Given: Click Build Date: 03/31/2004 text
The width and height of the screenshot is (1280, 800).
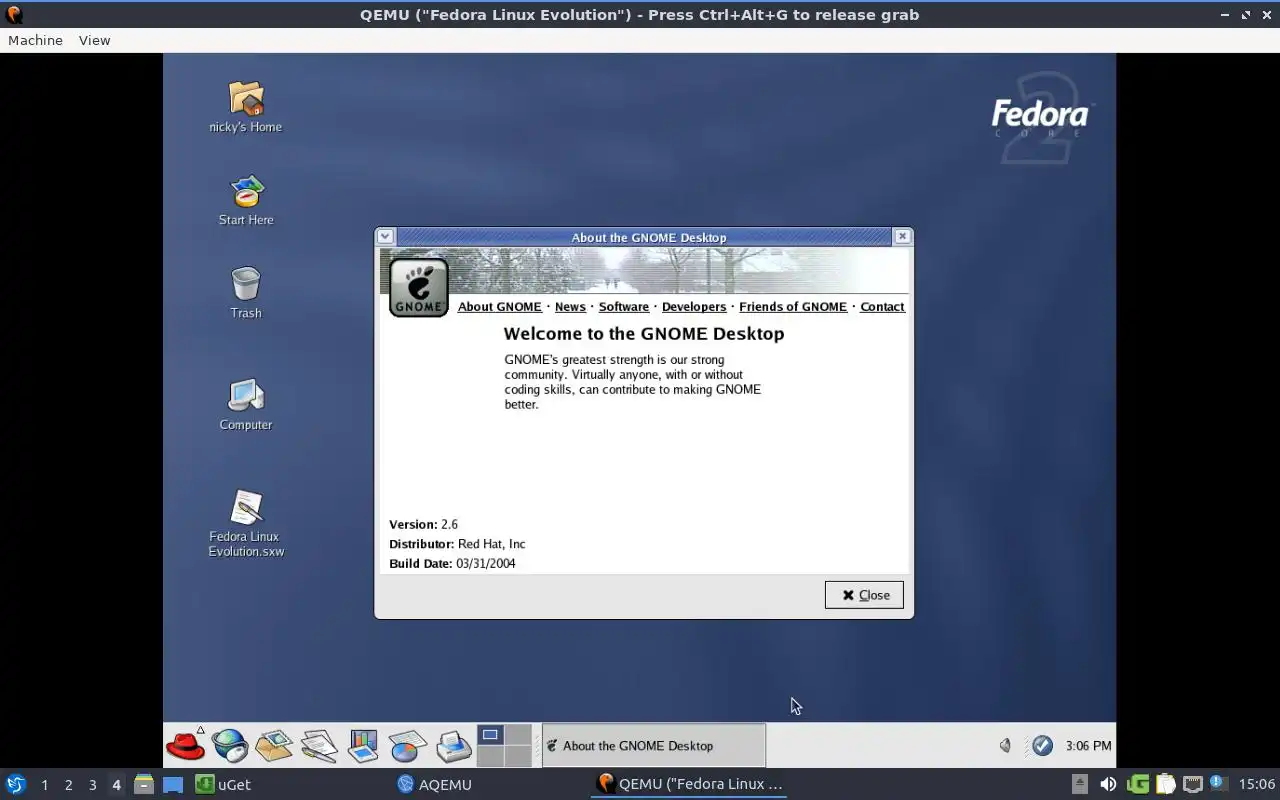Looking at the screenshot, I should point(452,564).
